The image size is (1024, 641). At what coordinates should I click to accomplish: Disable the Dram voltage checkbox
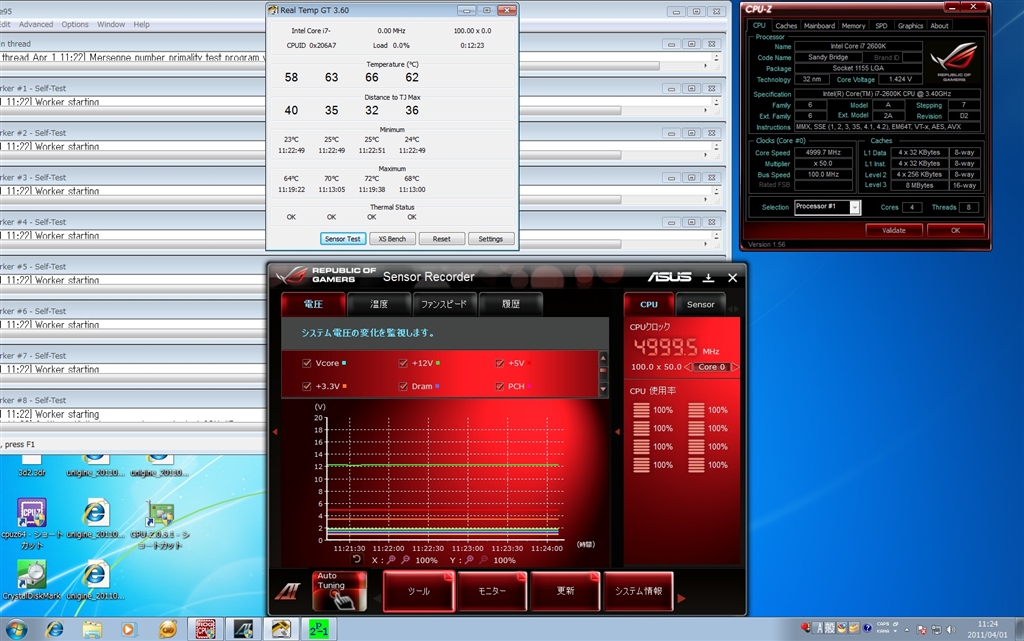pyautogui.click(x=403, y=386)
